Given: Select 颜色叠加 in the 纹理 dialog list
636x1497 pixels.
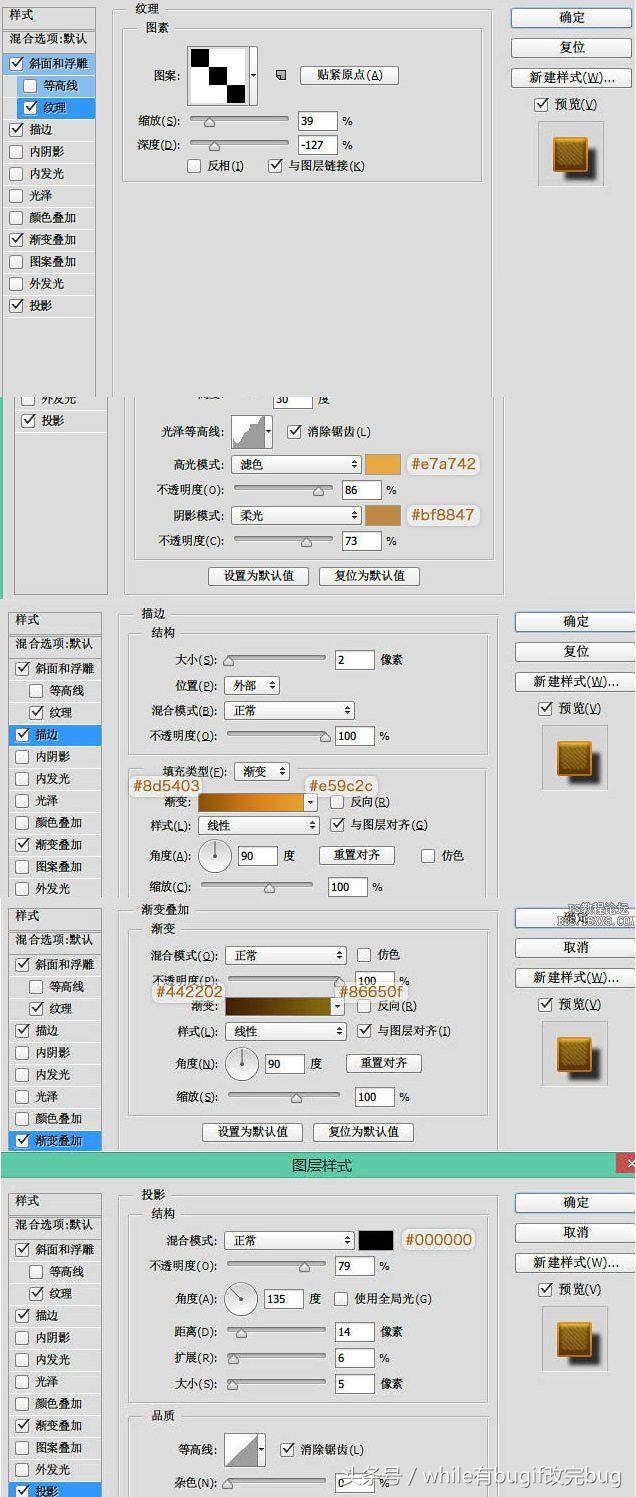Looking at the screenshot, I should tap(52, 218).
